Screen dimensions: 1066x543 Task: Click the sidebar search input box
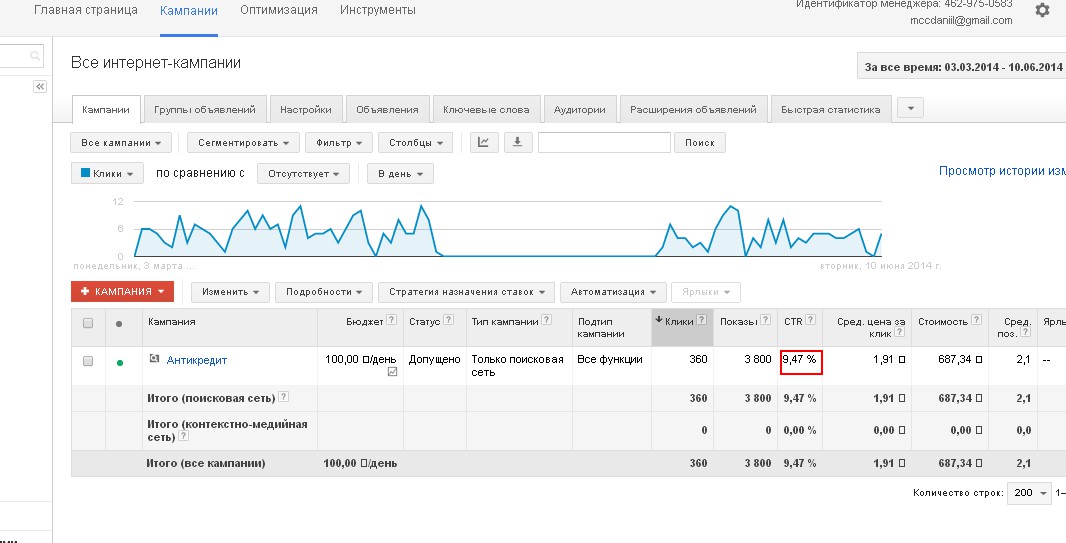[x=22, y=56]
